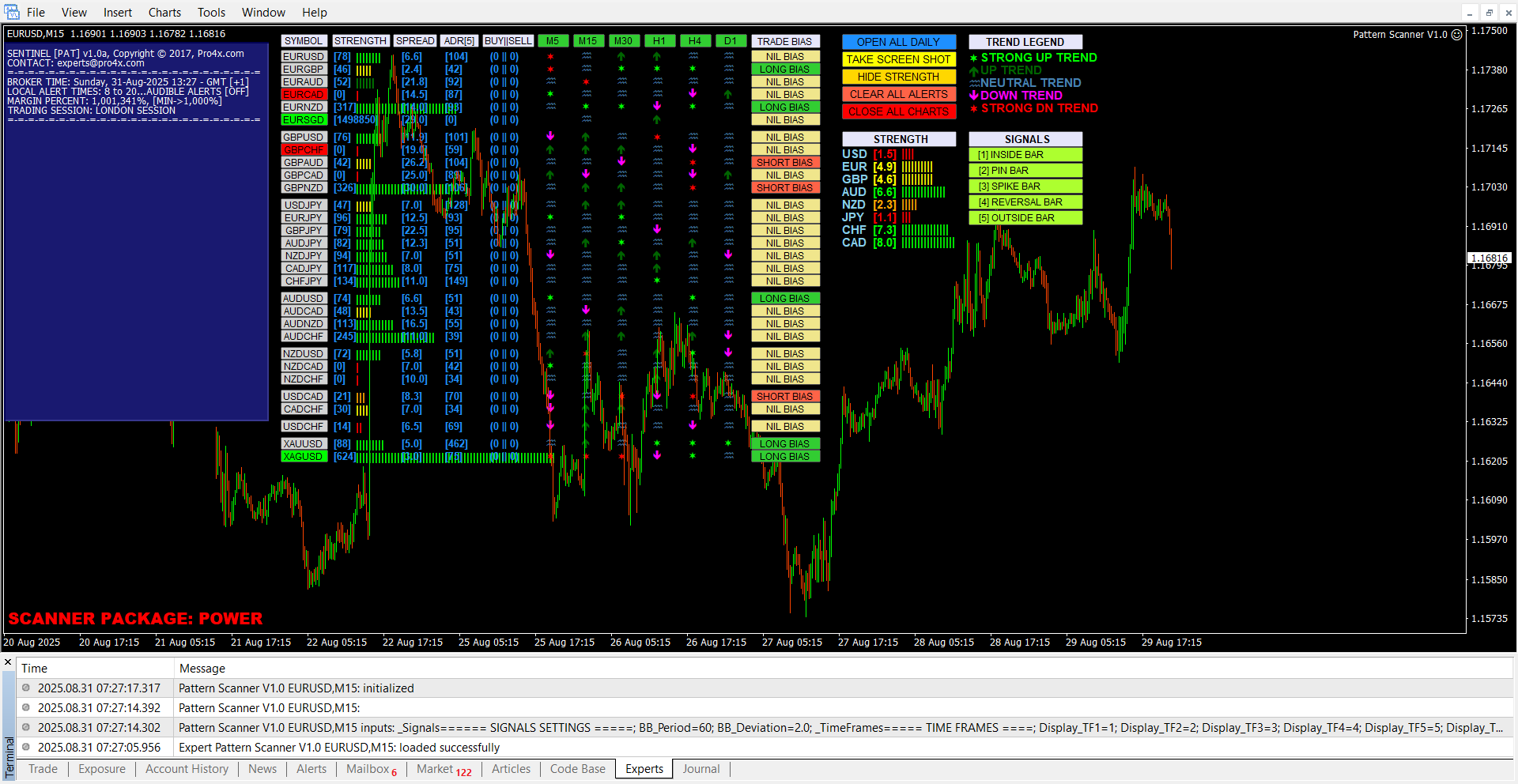The image size is (1518, 784).
Task: Click the smiley face Expert Advisor icon
Action: [x=1456, y=35]
